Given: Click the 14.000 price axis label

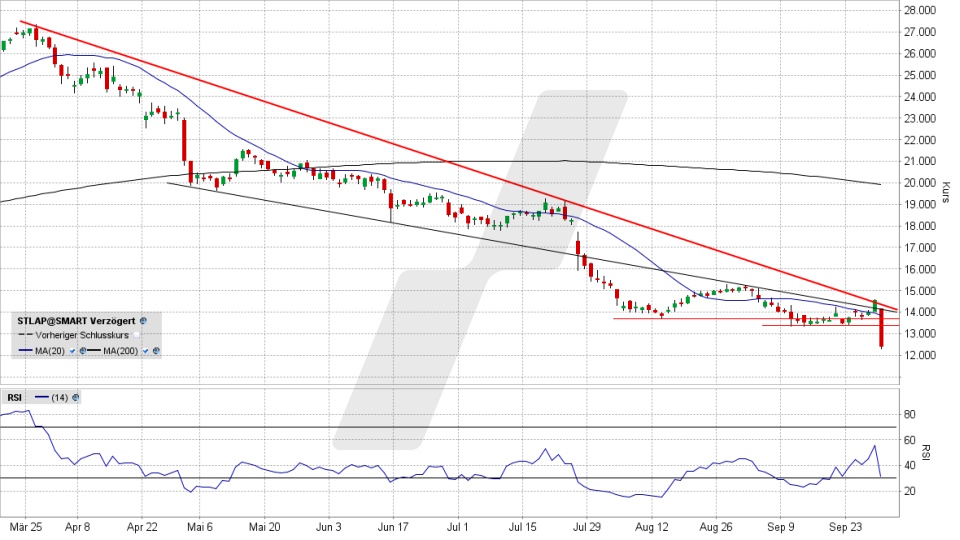Looking at the screenshot, I should point(920,312).
